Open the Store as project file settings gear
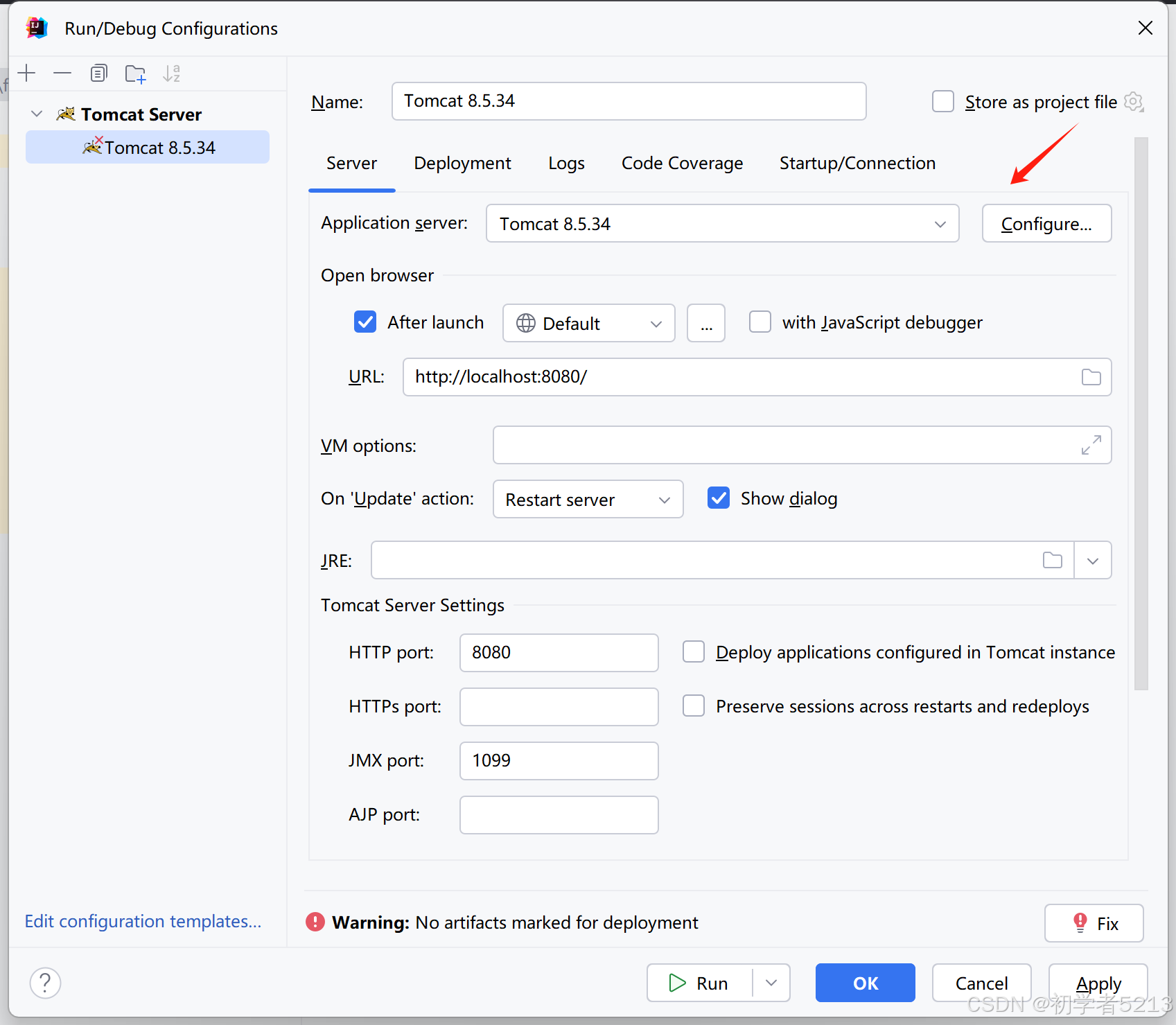 coord(1134,102)
